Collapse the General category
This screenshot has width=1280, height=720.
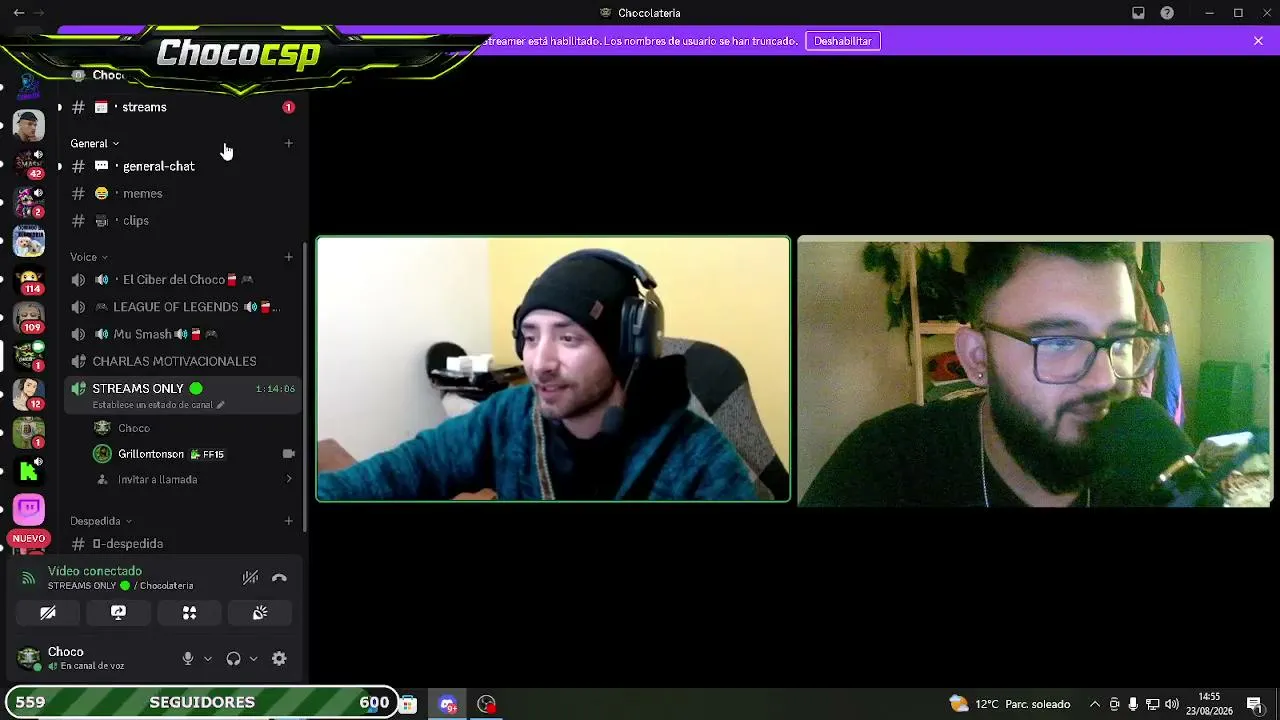tap(94, 143)
